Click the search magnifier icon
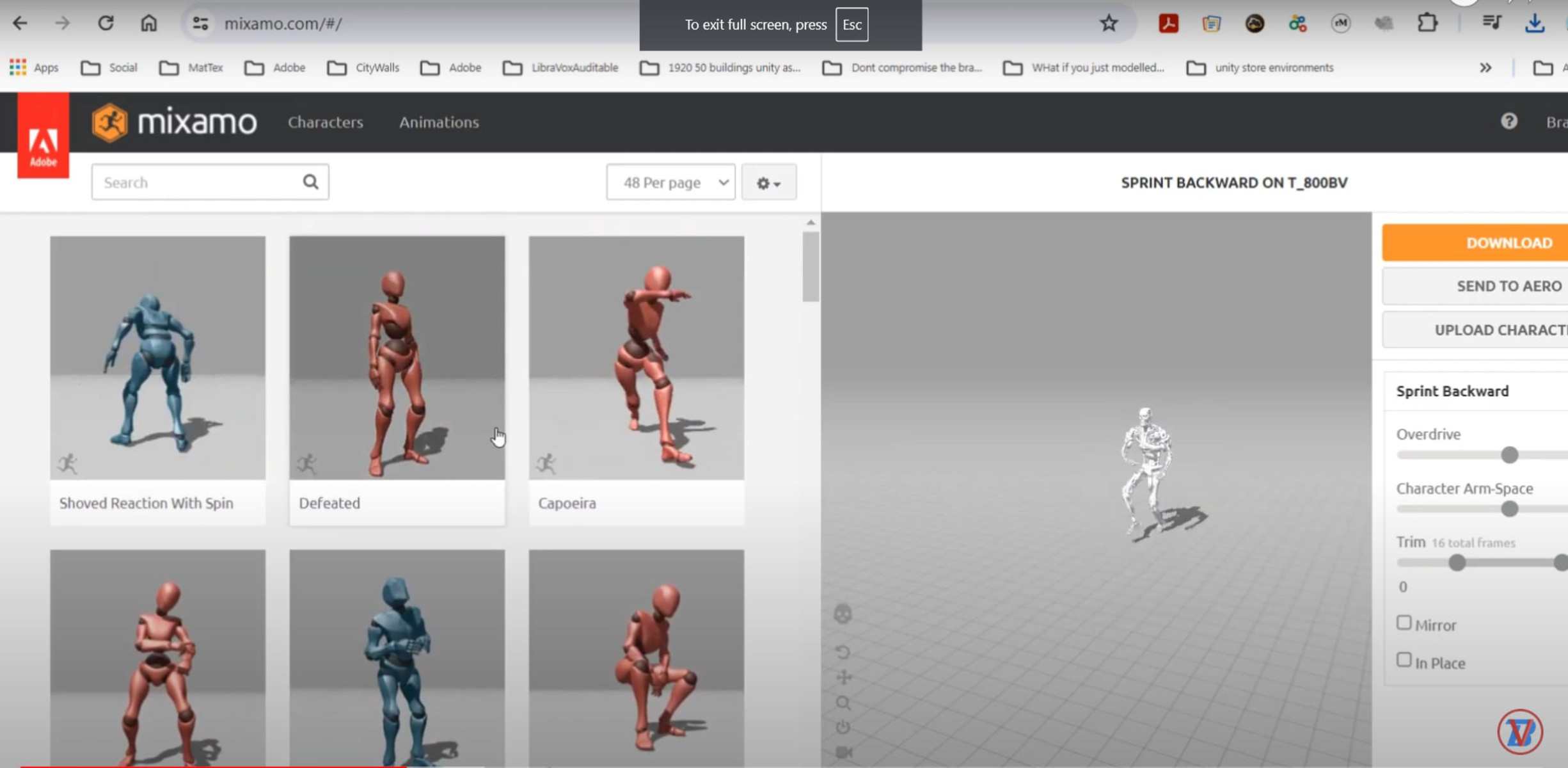The height and width of the screenshot is (768, 1568). coord(310,182)
